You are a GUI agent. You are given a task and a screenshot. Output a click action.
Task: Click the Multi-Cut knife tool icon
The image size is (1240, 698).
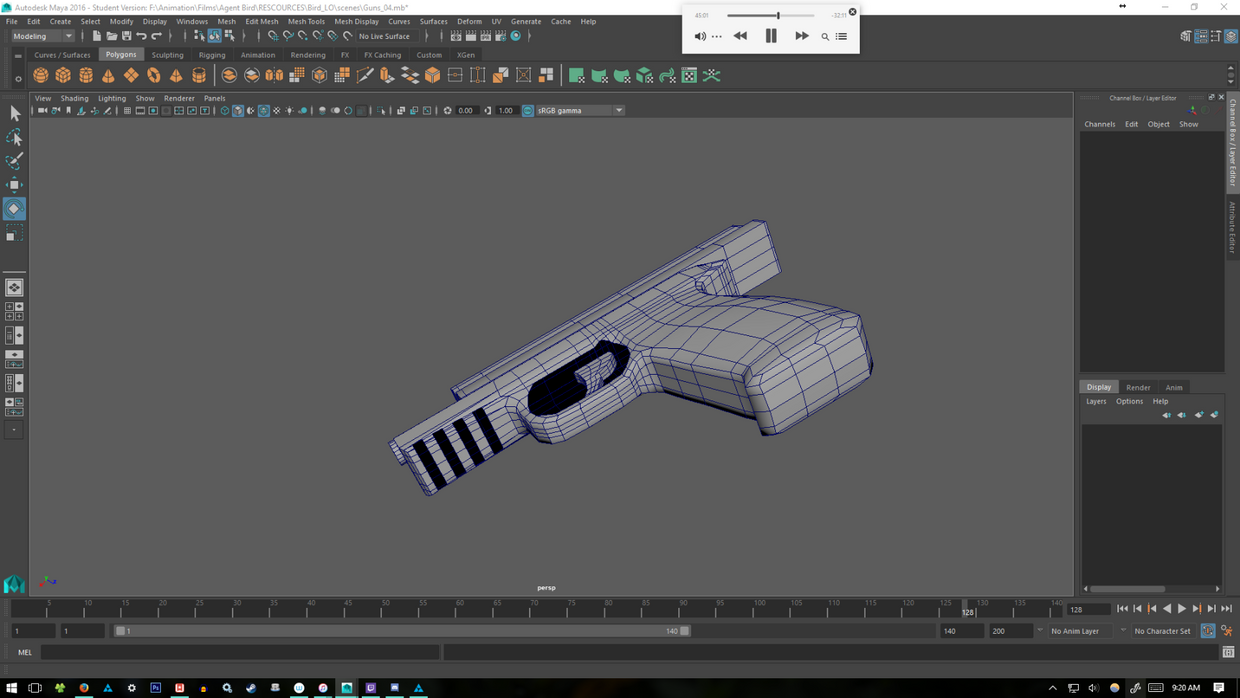coord(365,76)
